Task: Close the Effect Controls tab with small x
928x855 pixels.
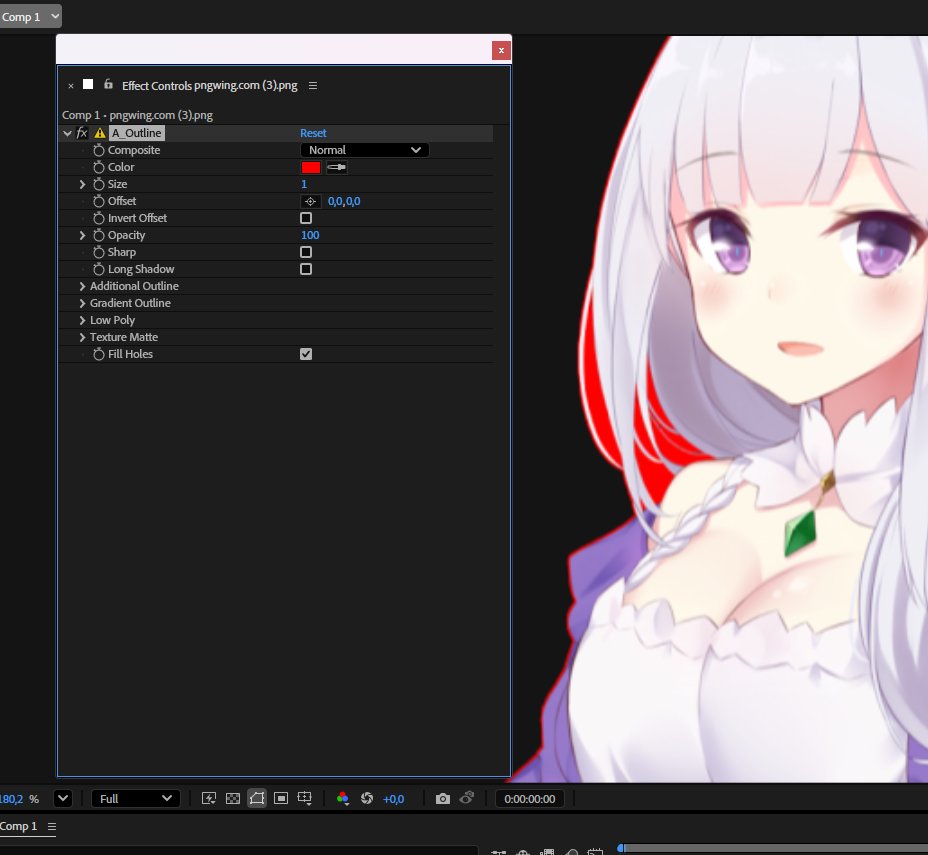Action: [x=71, y=86]
